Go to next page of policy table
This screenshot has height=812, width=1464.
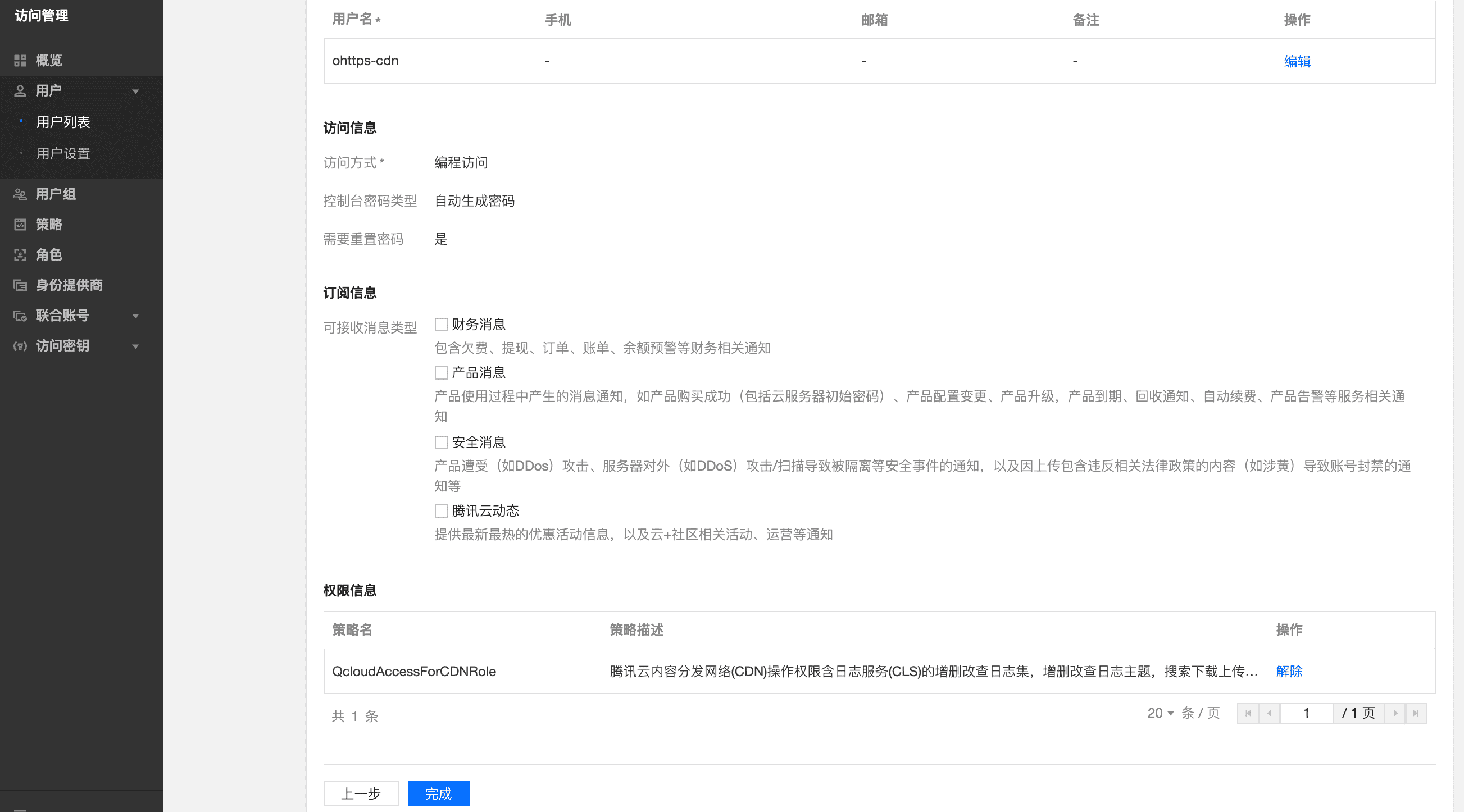coord(1395,713)
